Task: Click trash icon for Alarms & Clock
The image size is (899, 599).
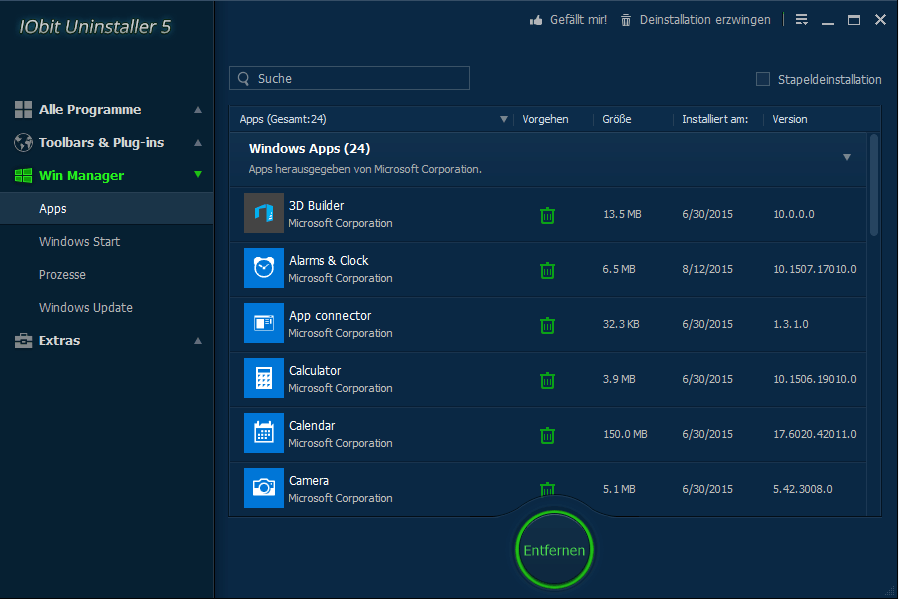Action: (x=548, y=270)
